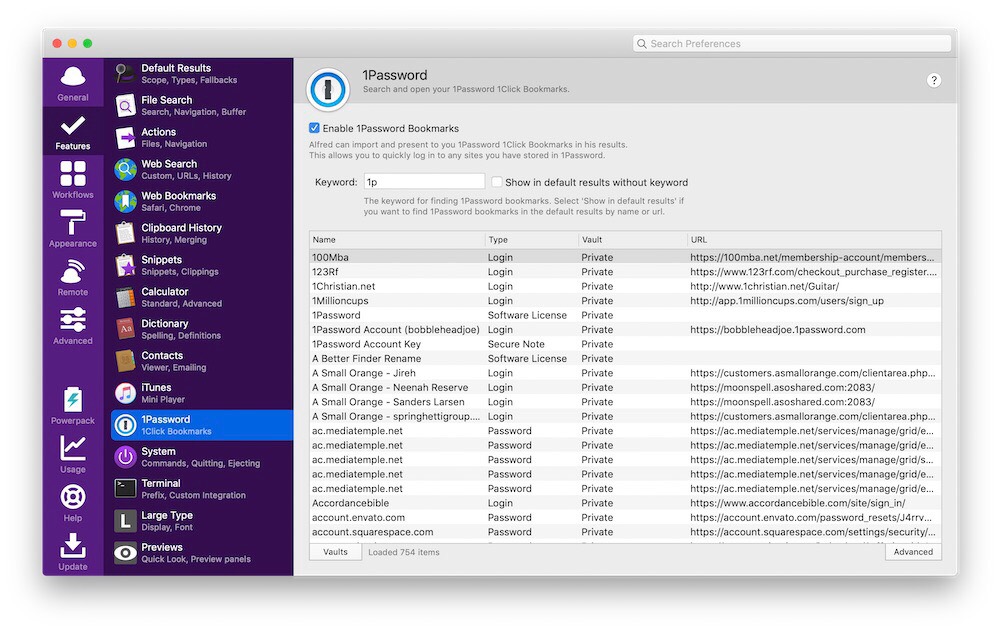This screenshot has width=1000, height=632.
Task: Select the Features checkmark icon
Action: pyautogui.click(x=73, y=125)
